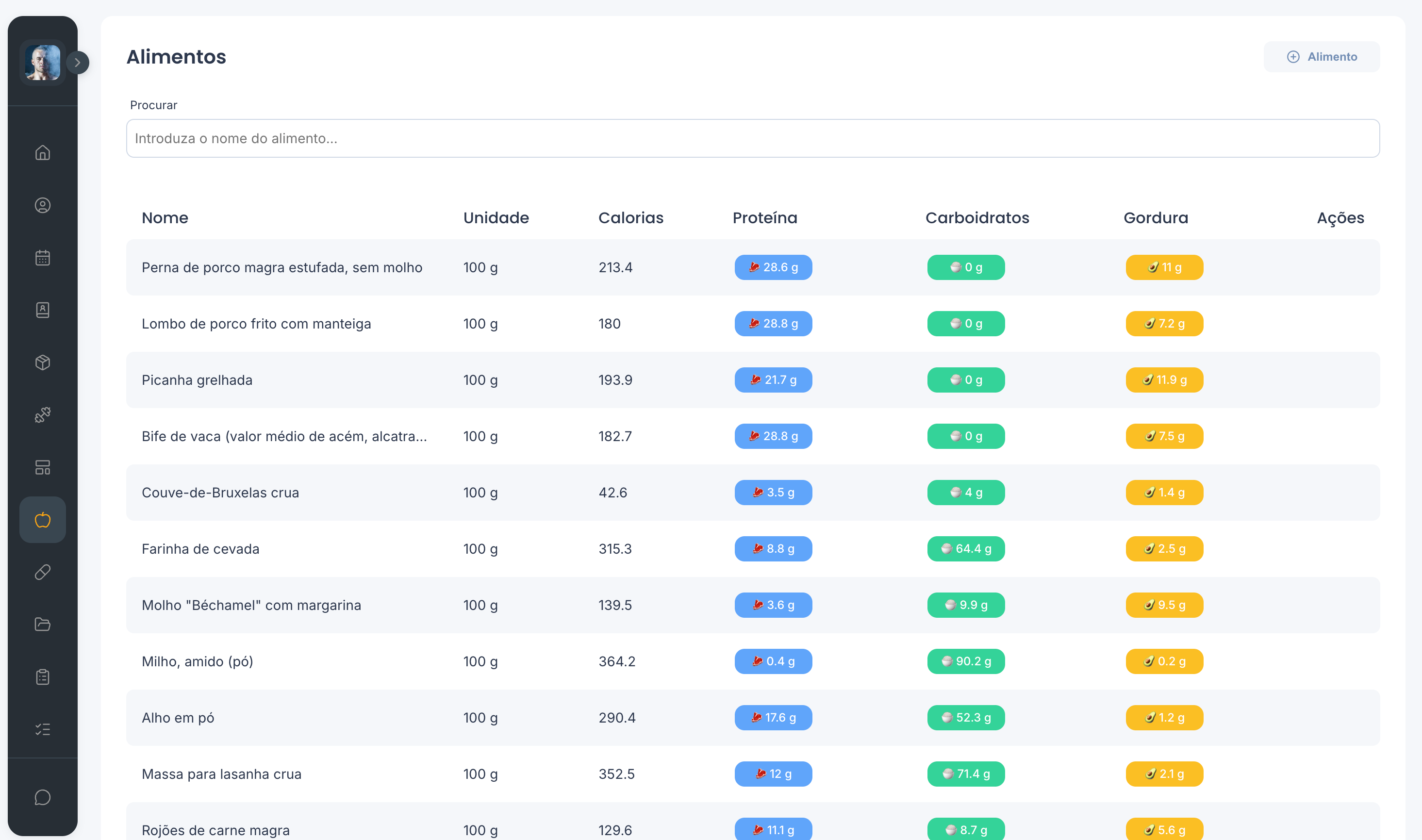1422x840 pixels.
Task: Open the pill supplements icon
Action: pyautogui.click(x=42, y=572)
